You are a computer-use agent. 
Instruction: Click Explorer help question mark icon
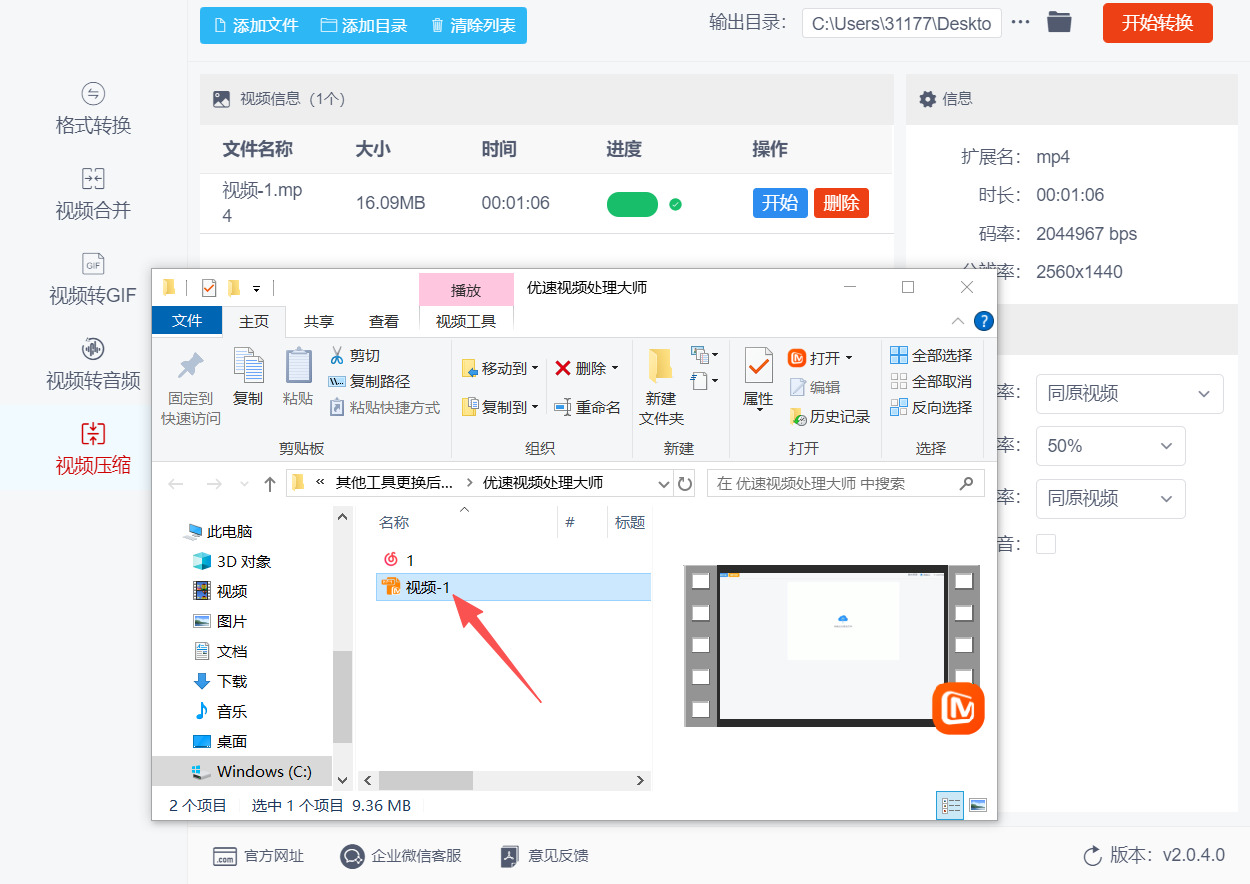tap(983, 321)
